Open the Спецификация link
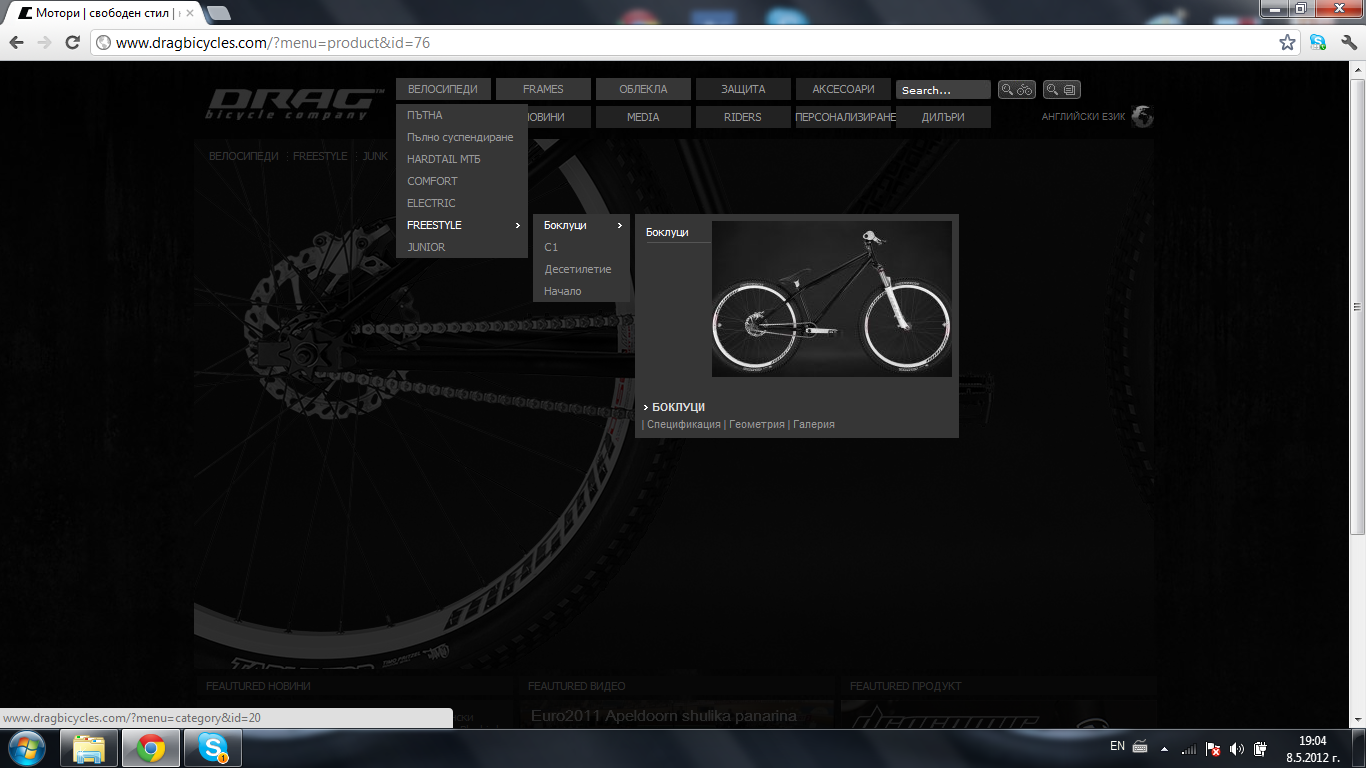The image size is (1366, 768). 683,424
